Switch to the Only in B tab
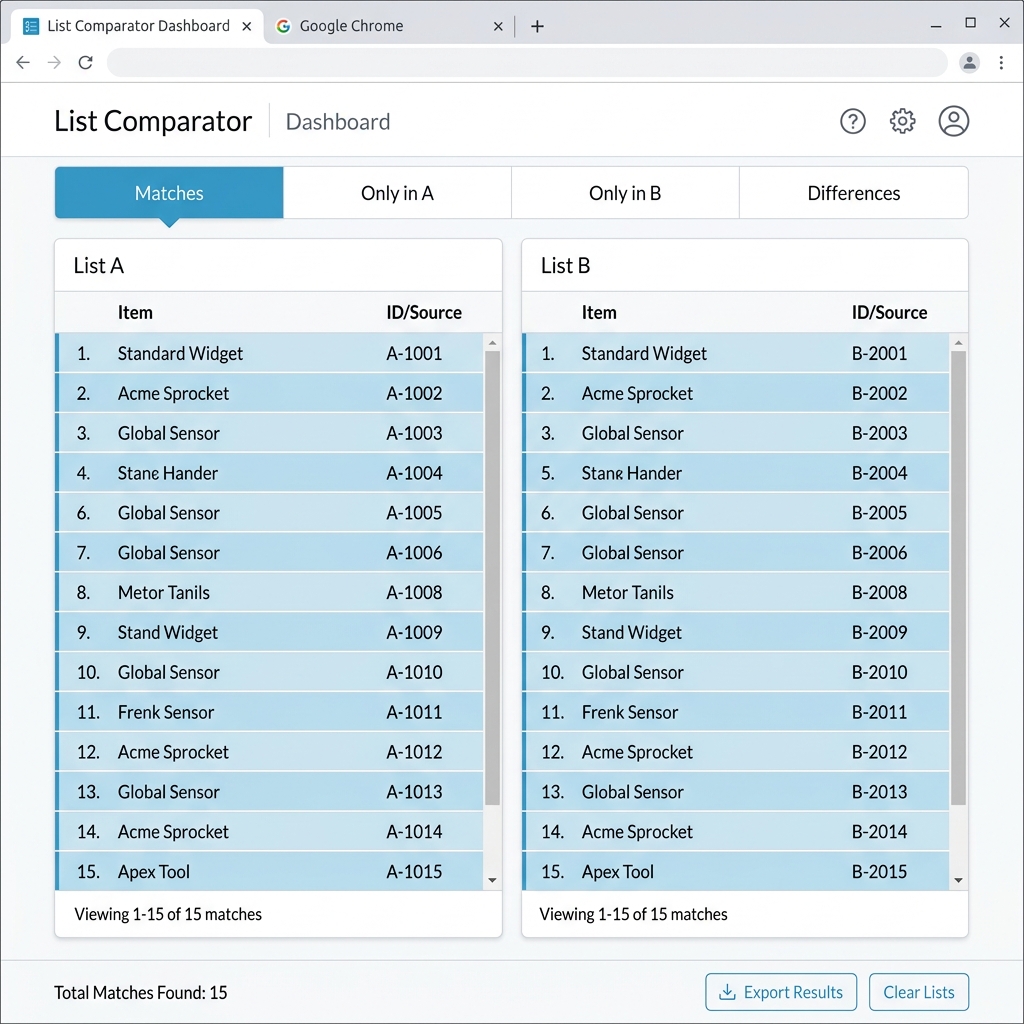 click(625, 193)
